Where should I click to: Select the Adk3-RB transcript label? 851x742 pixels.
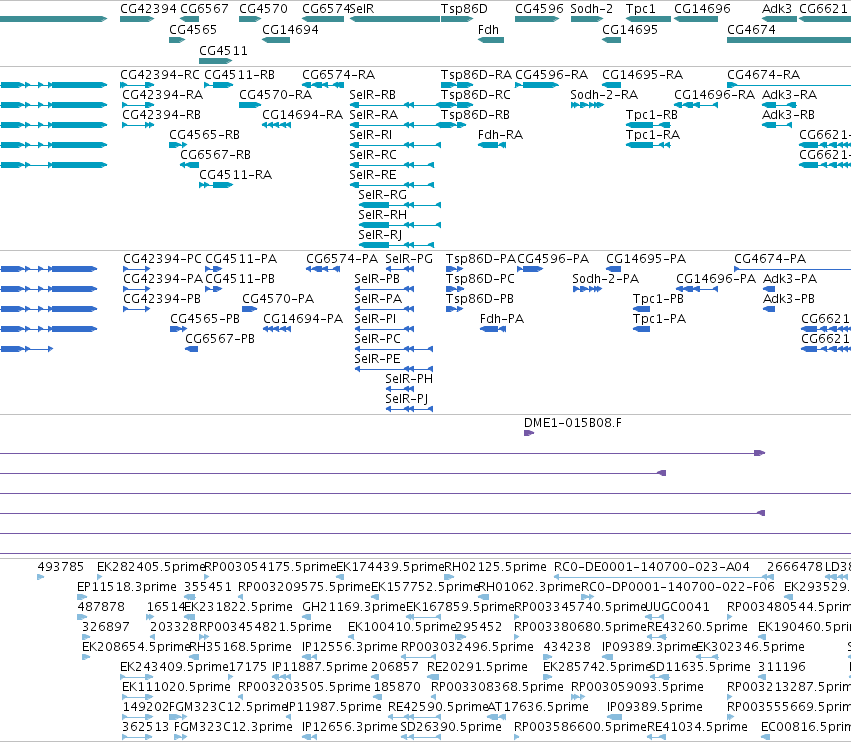pos(788,115)
